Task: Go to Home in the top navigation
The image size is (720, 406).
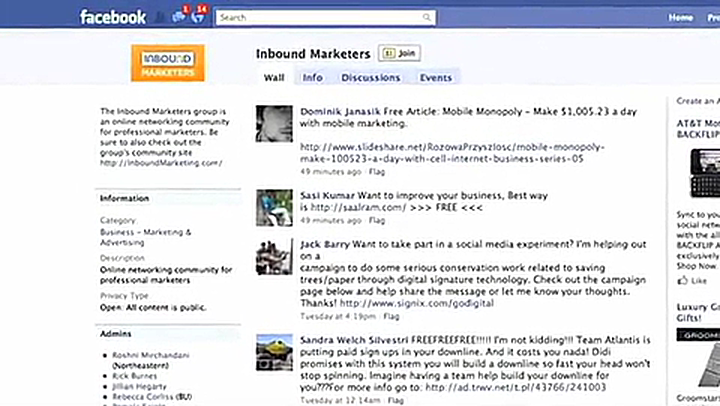Action: coord(681,18)
